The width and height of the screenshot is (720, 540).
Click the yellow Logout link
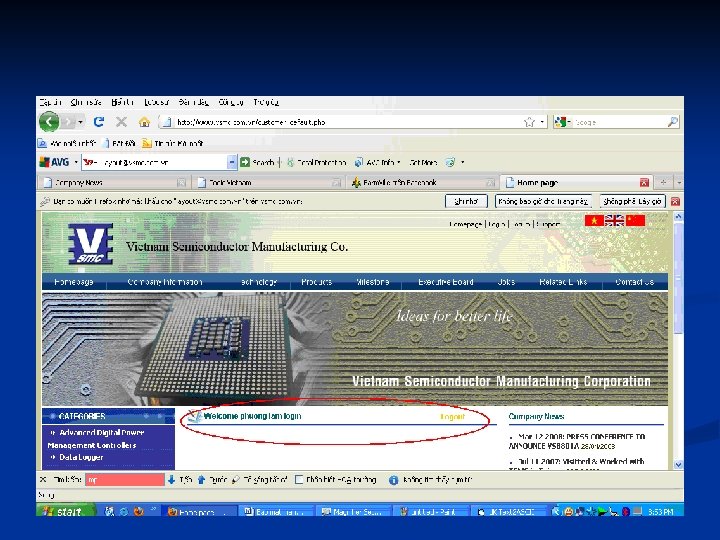coord(452,416)
